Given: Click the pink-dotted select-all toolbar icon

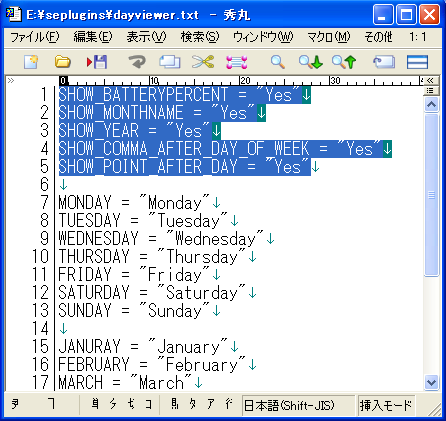Looking at the screenshot, I should pos(237,62).
